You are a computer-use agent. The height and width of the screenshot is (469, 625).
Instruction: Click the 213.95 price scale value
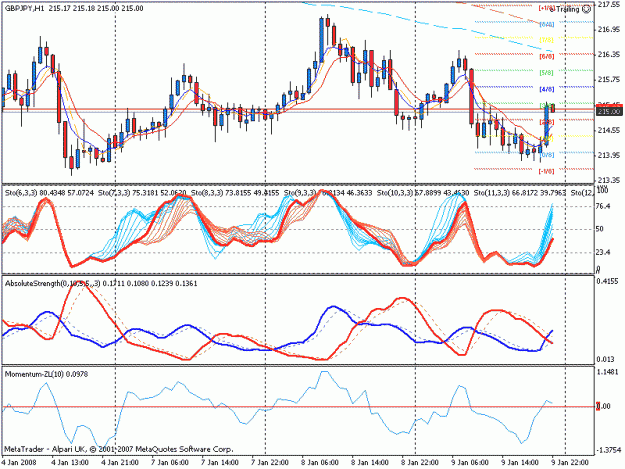609,155
